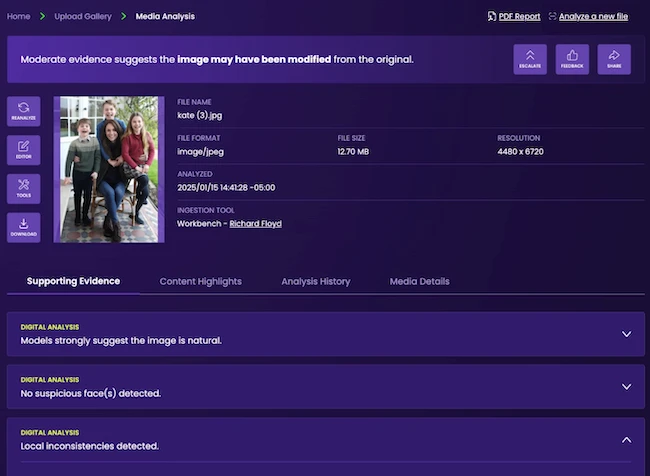Open the Tools panel
The height and width of the screenshot is (476, 650).
pyautogui.click(x=24, y=189)
